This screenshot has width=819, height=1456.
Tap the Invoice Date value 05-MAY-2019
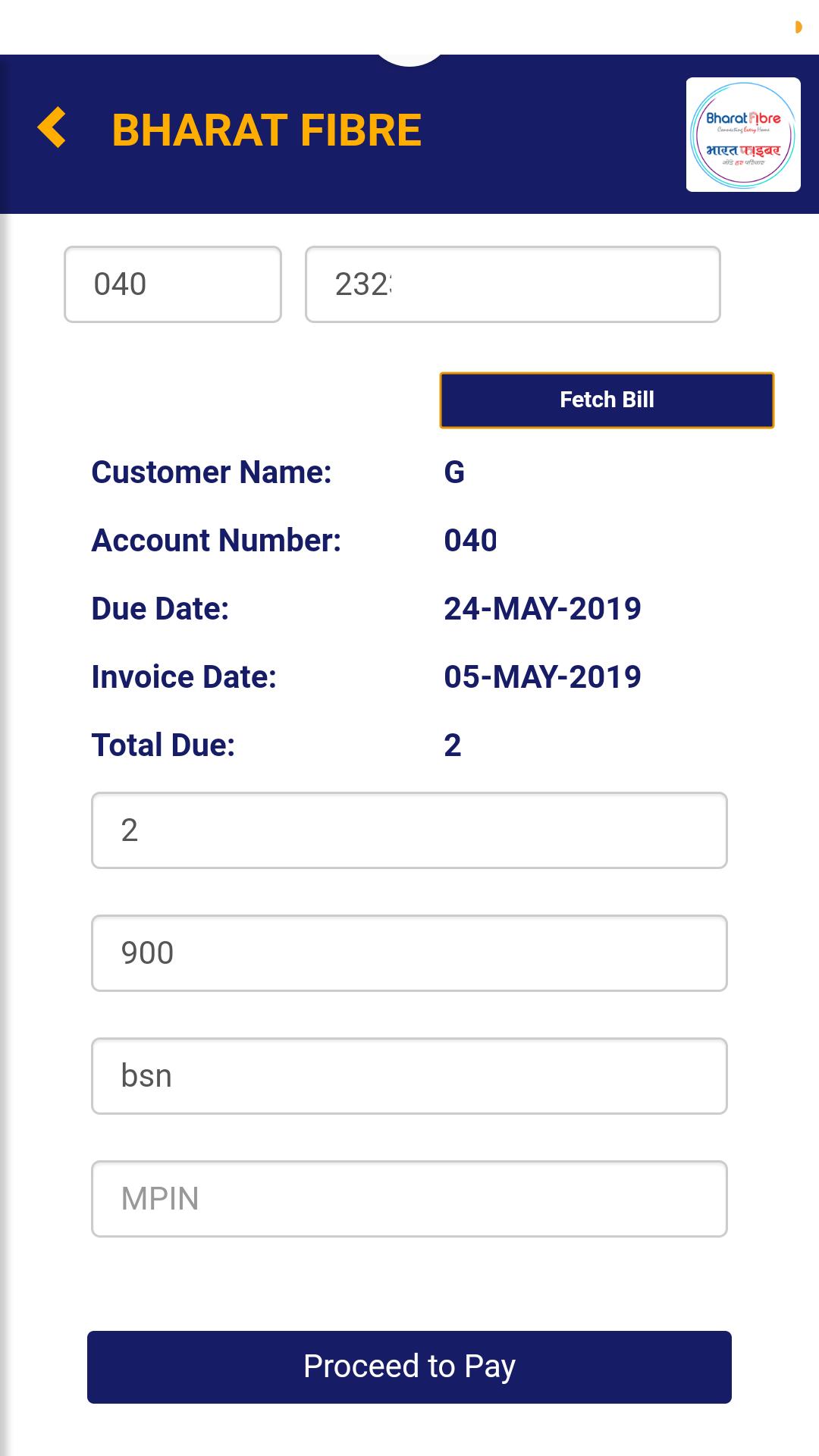tap(542, 677)
